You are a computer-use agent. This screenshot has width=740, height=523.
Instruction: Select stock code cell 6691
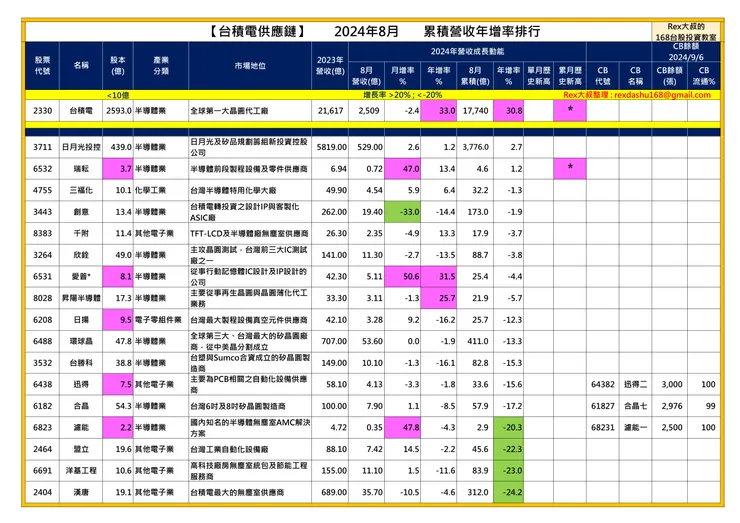point(42,471)
